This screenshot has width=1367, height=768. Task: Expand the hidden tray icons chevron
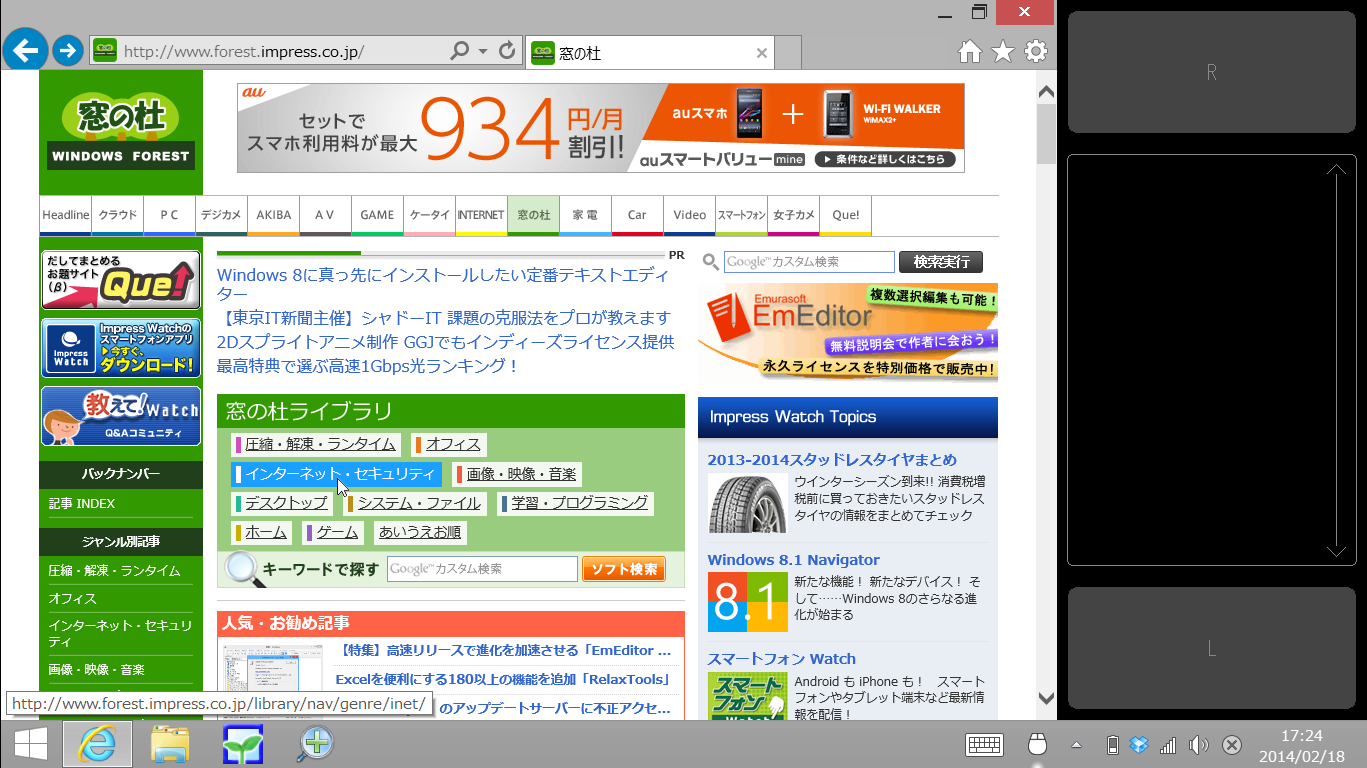click(x=1076, y=745)
